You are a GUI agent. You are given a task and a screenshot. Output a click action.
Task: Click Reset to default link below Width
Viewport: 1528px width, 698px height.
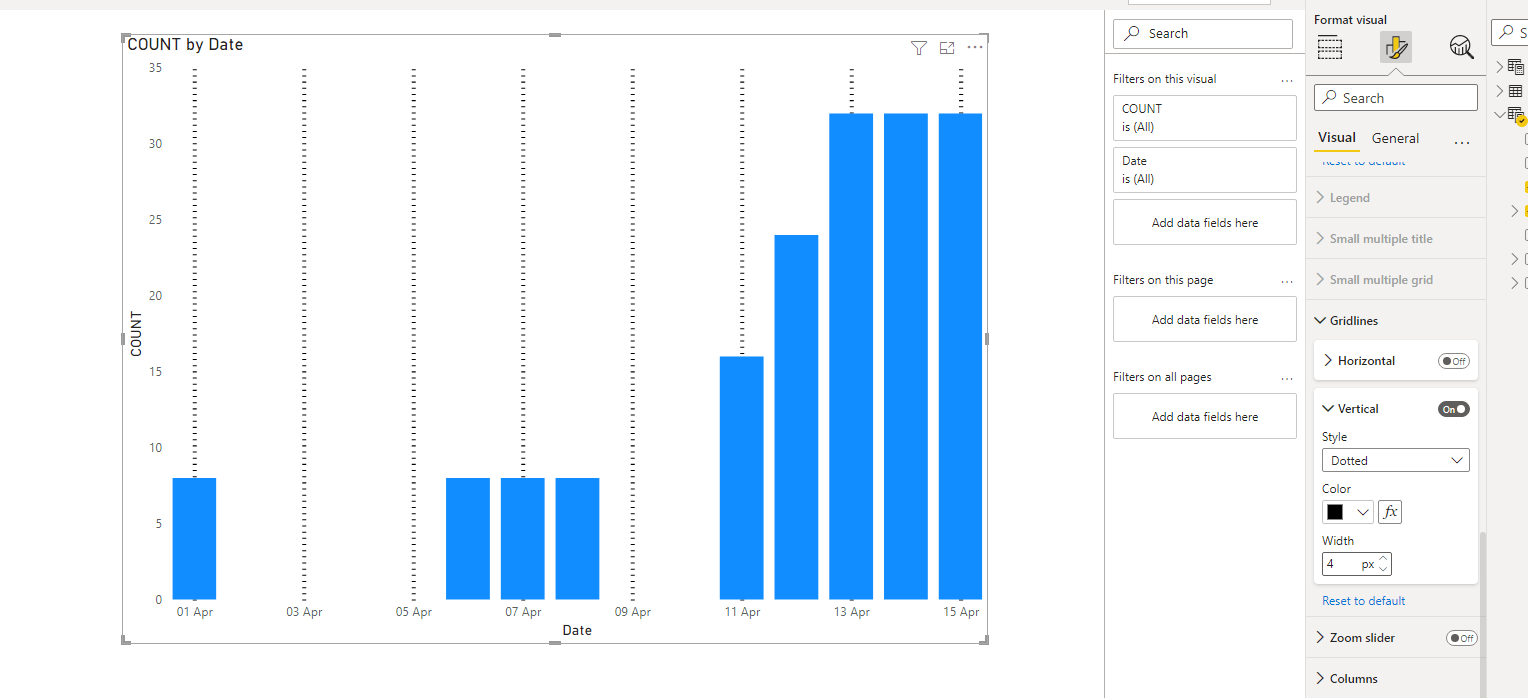[x=1363, y=601]
